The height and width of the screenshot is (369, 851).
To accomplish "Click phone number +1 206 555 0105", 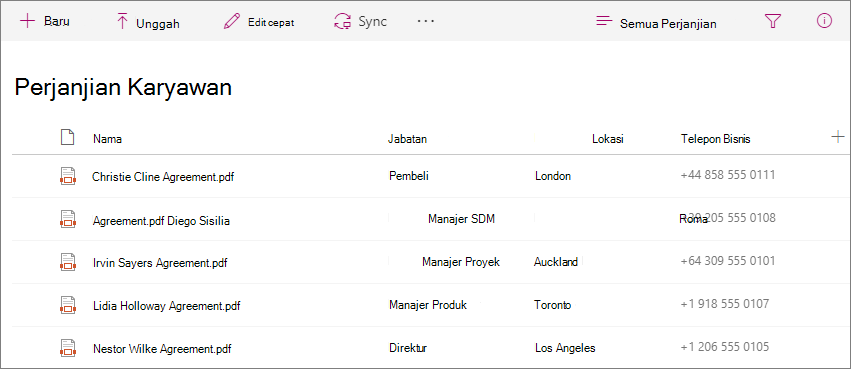I will tap(725, 346).
